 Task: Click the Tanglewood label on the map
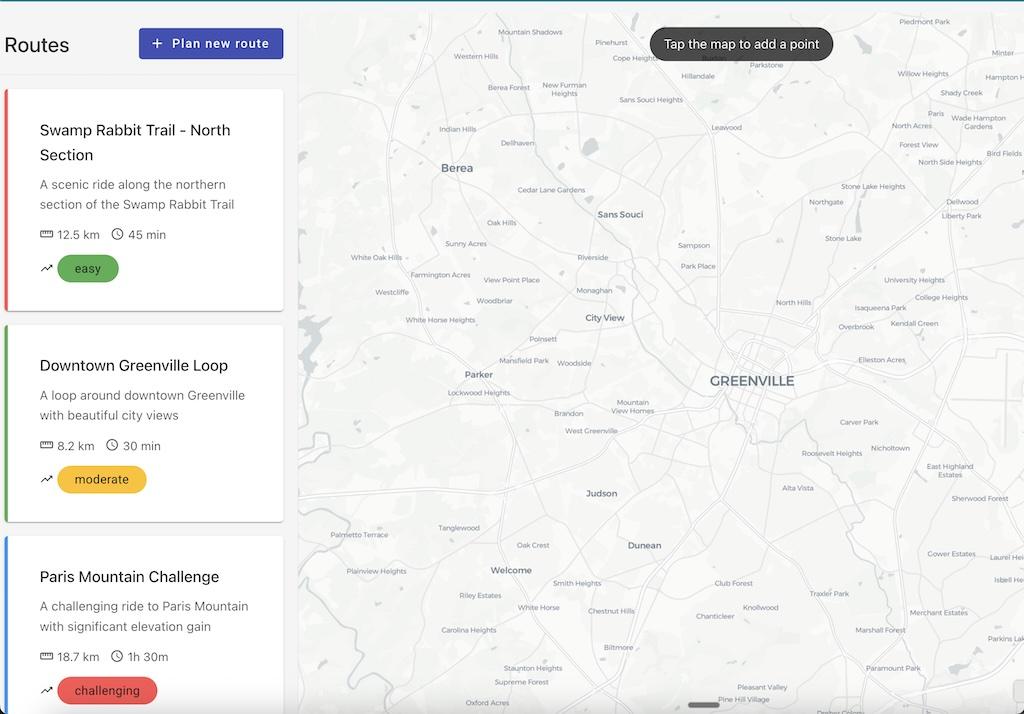pos(459,528)
